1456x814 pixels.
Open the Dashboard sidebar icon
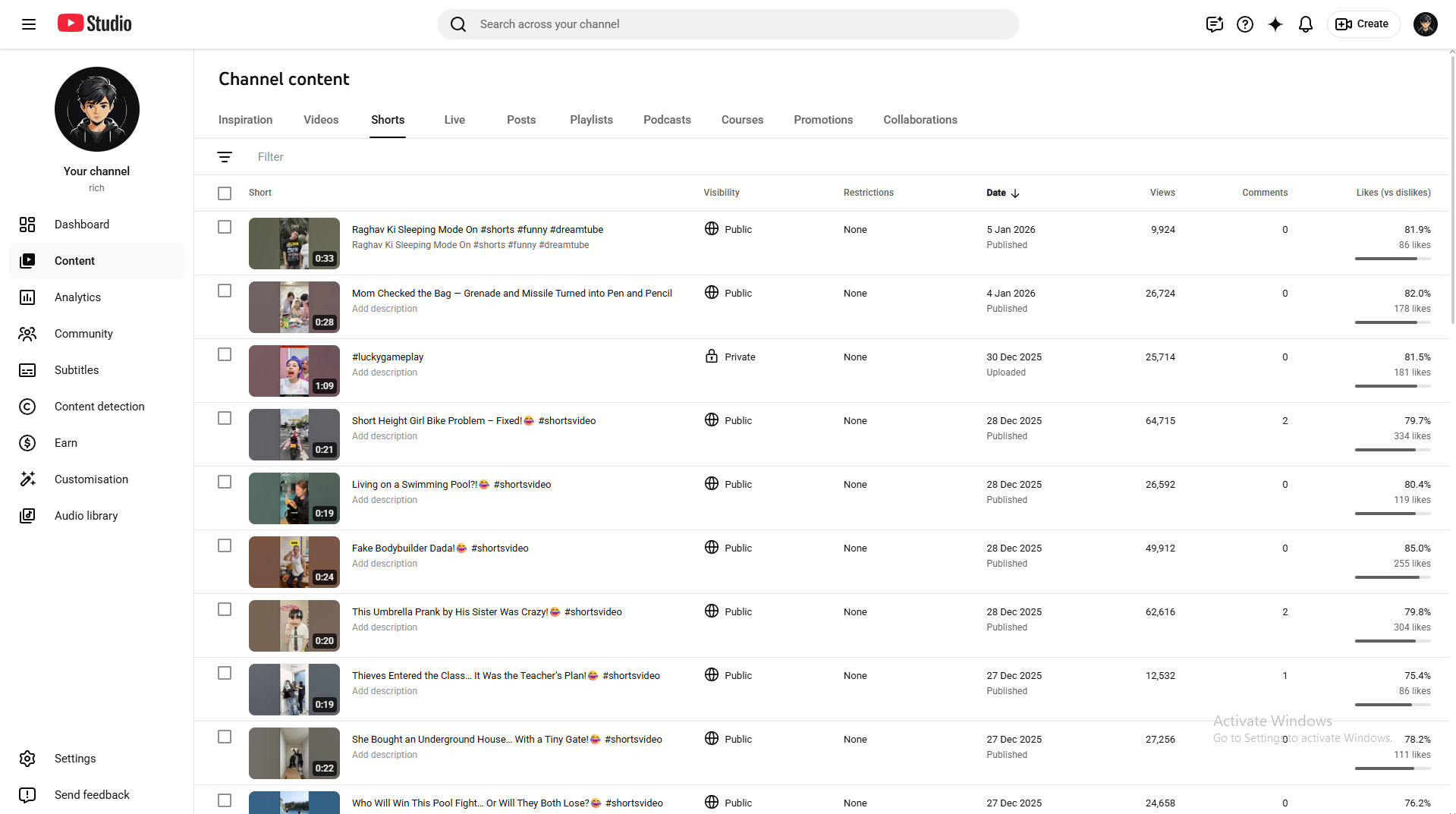pyautogui.click(x=27, y=225)
